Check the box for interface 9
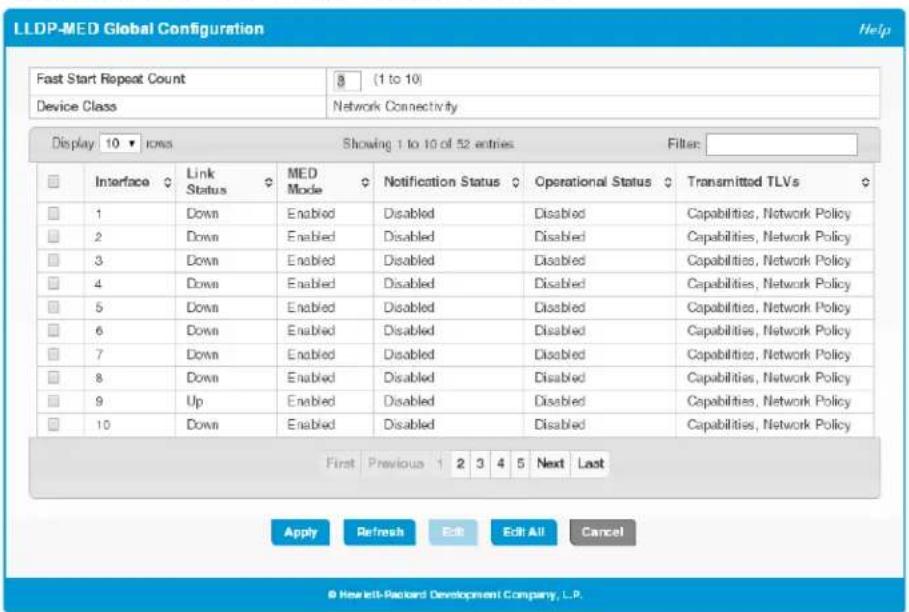Image resolution: width=909 pixels, height=612 pixels. pos(53,401)
